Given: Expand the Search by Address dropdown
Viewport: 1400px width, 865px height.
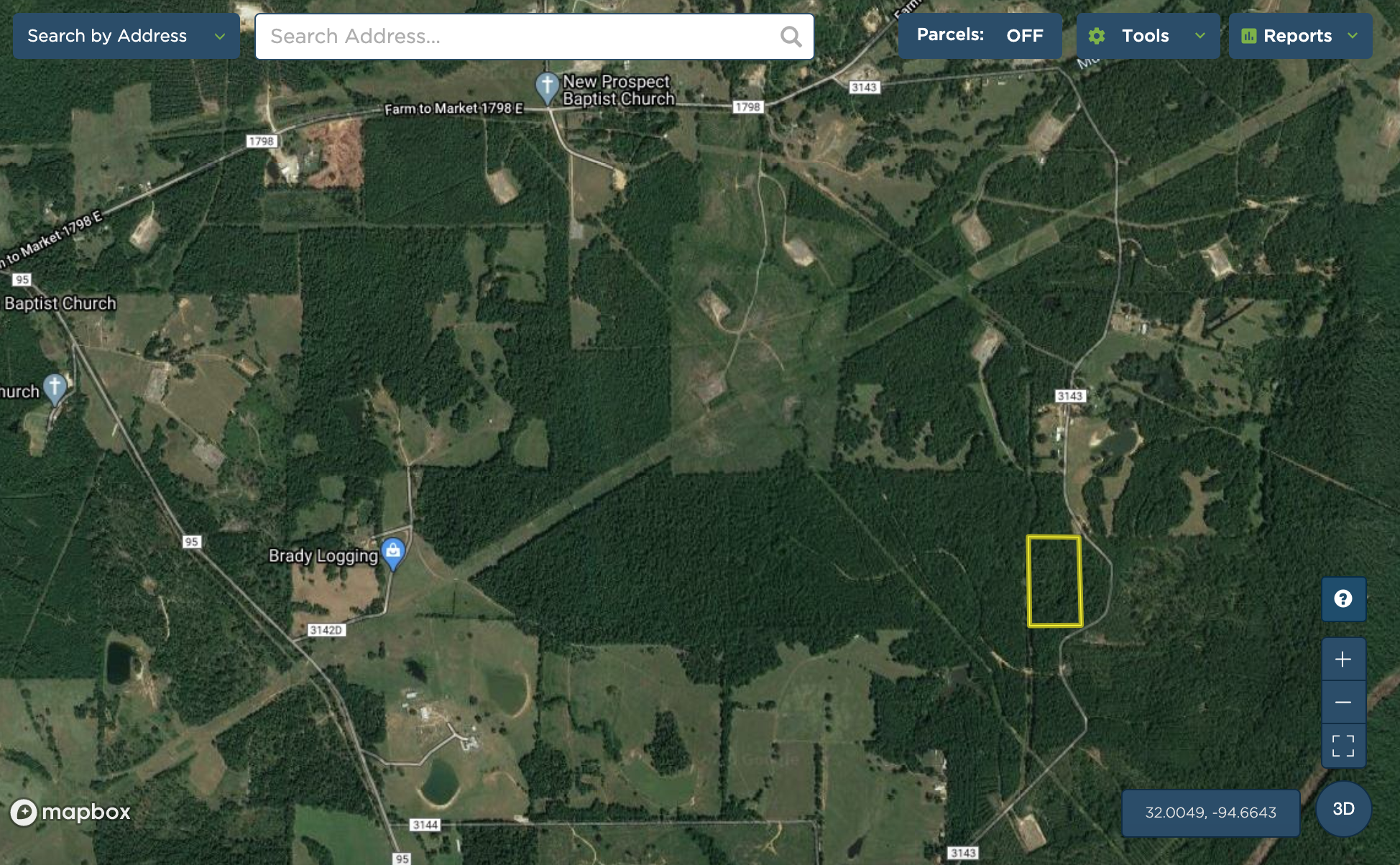Looking at the screenshot, I should [x=126, y=36].
